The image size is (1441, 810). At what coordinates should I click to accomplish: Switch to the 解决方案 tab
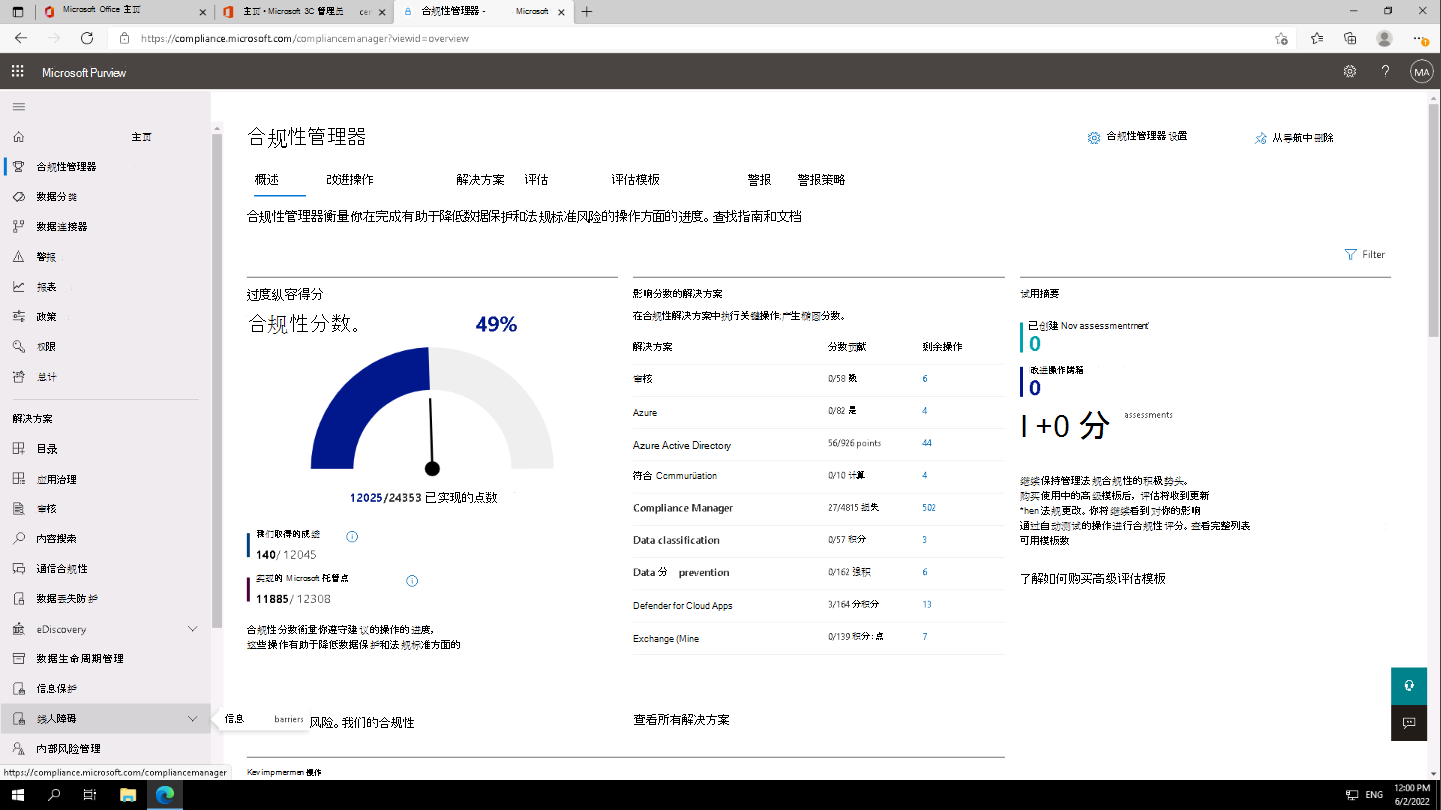(480, 180)
